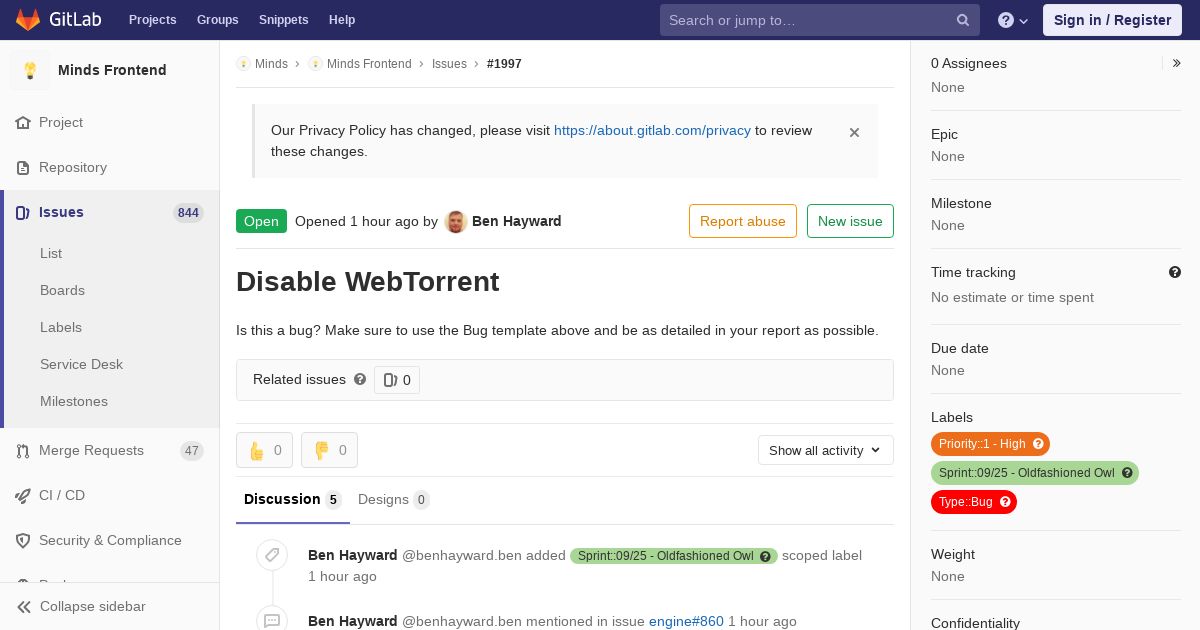1200x630 pixels.
Task: Click the Merge Requests icon
Action: tap(23, 451)
